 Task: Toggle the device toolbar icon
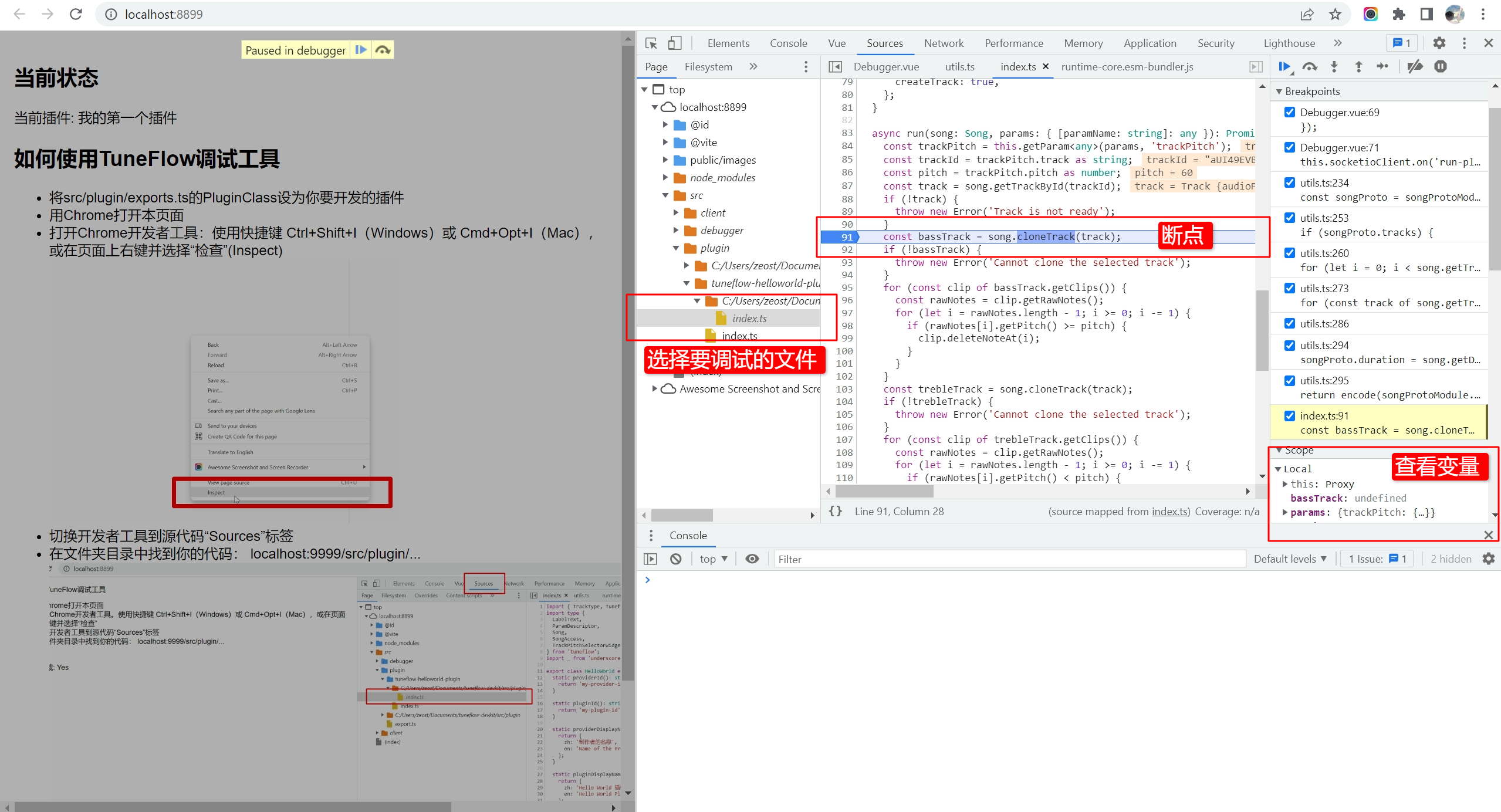(675, 43)
